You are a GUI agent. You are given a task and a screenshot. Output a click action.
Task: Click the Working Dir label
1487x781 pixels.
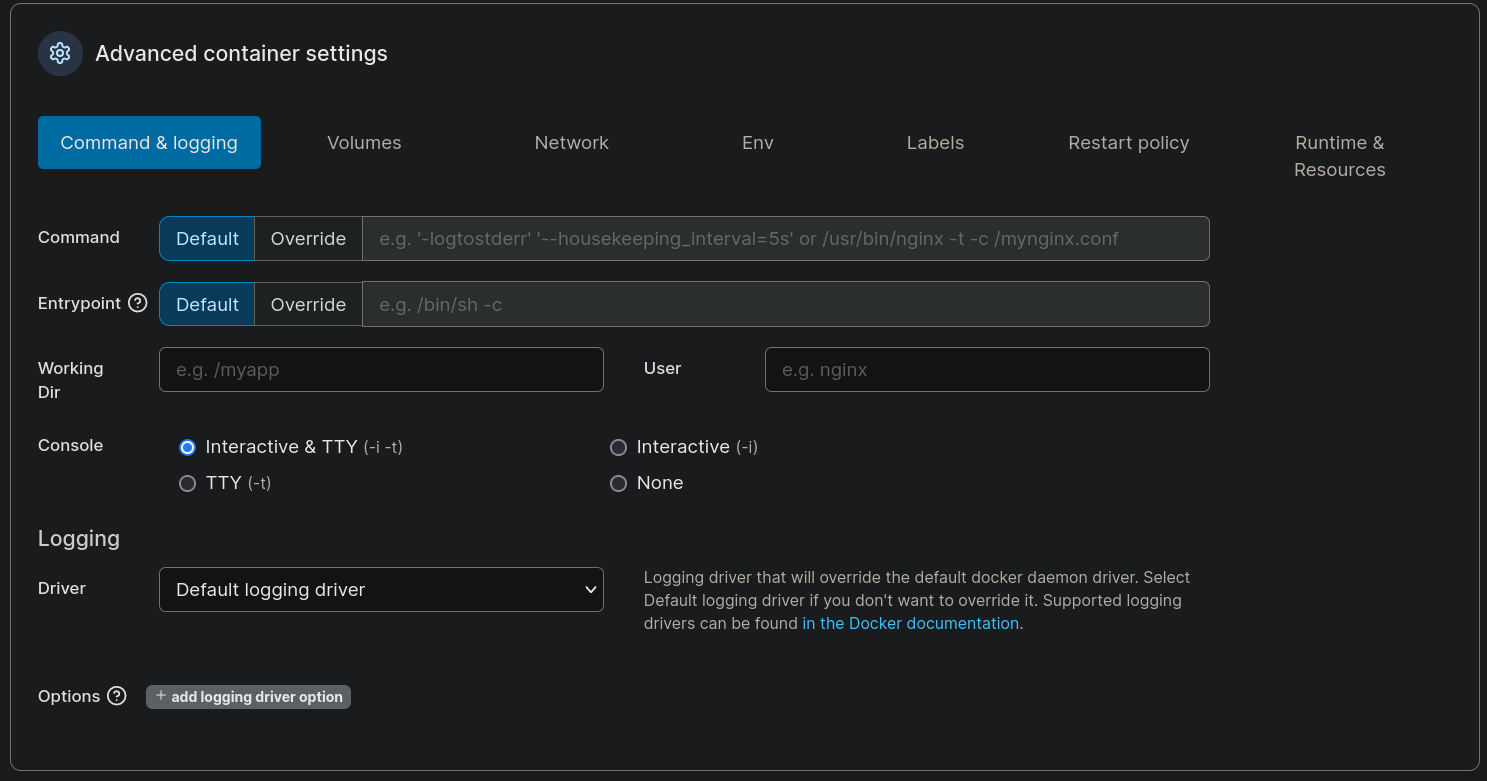[x=70, y=380]
